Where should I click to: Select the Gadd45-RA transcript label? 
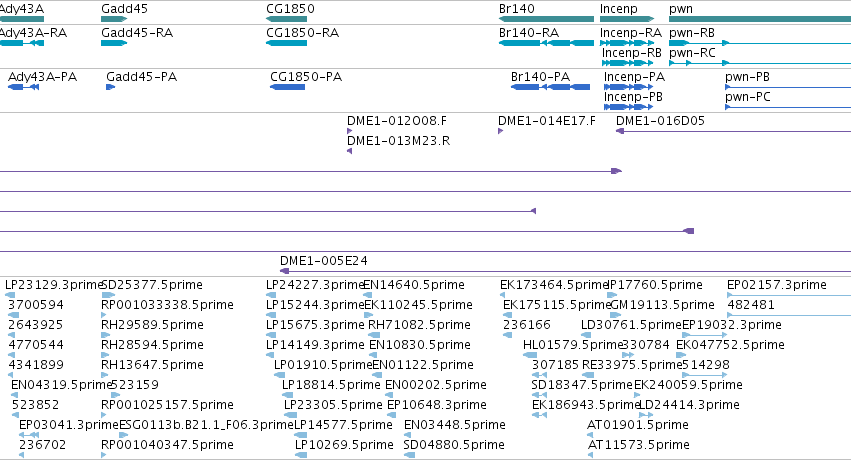(x=137, y=33)
